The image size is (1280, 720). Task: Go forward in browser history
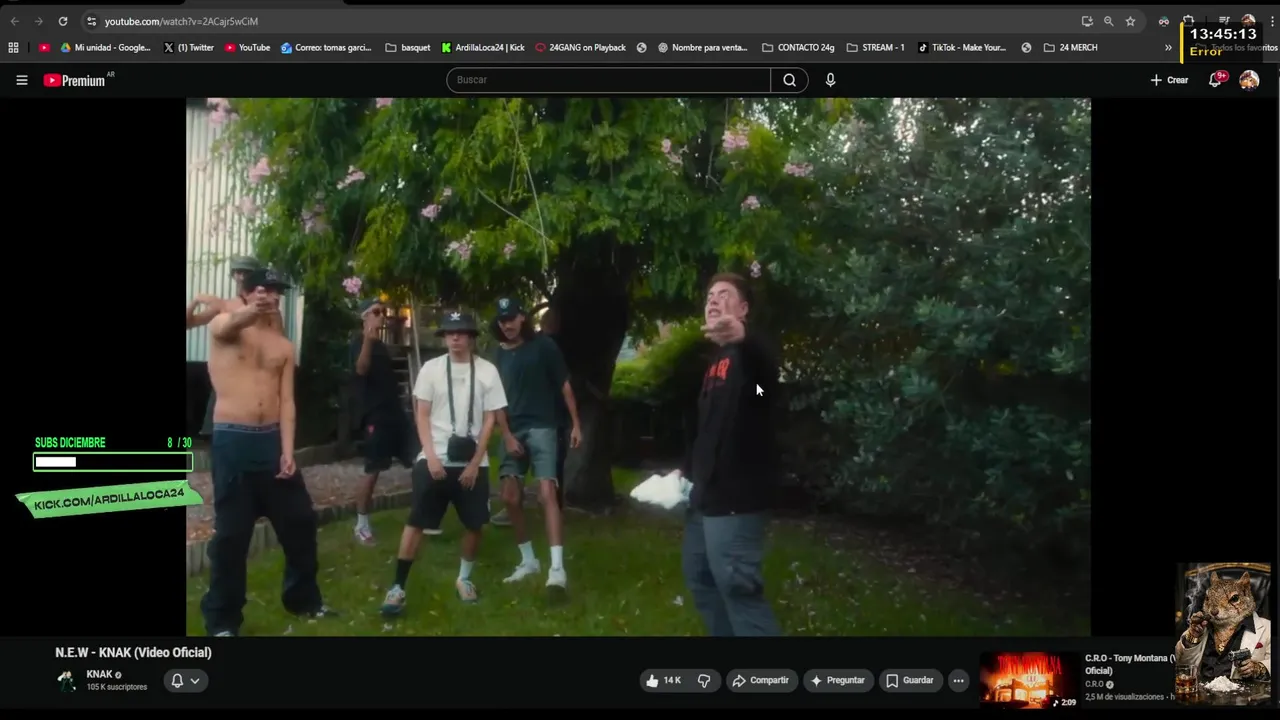39,21
